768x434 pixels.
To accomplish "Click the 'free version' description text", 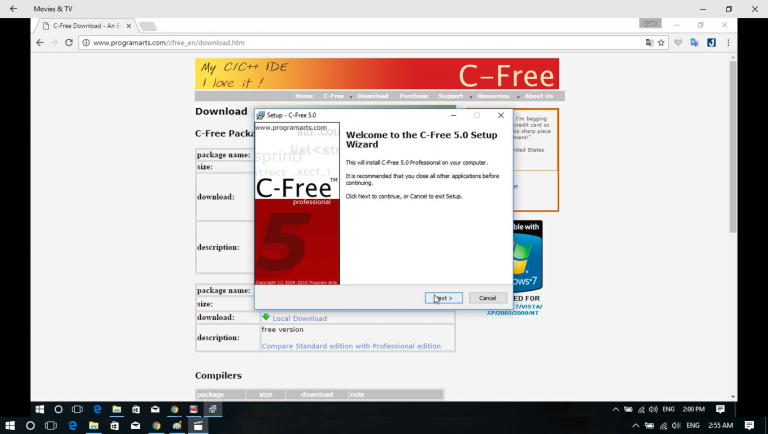I will 283,330.
